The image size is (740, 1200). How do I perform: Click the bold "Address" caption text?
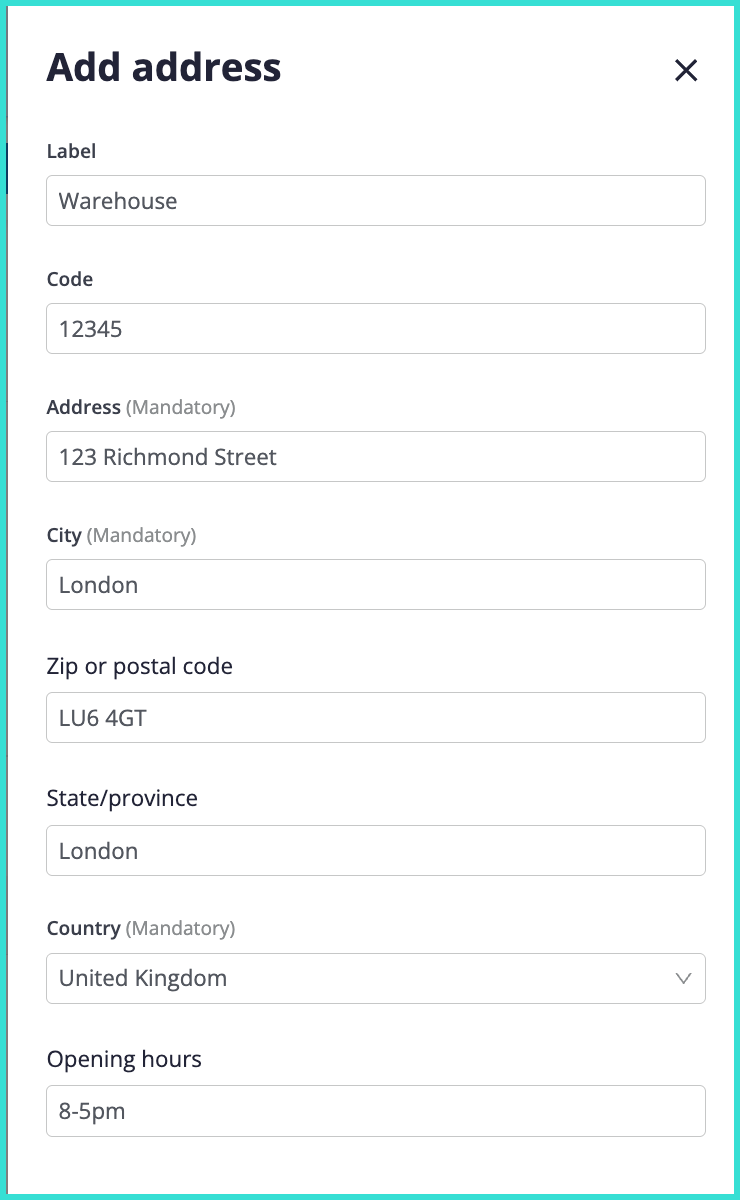(x=83, y=407)
